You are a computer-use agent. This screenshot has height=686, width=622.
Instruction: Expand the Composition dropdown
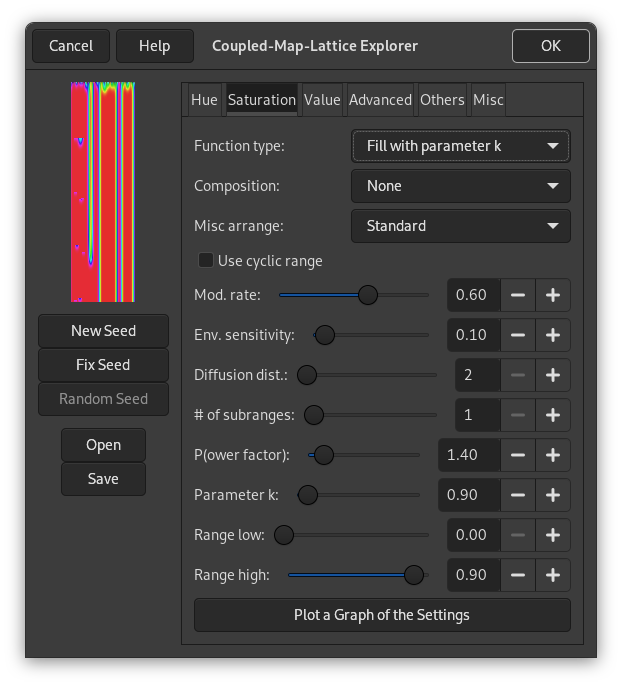(x=461, y=186)
